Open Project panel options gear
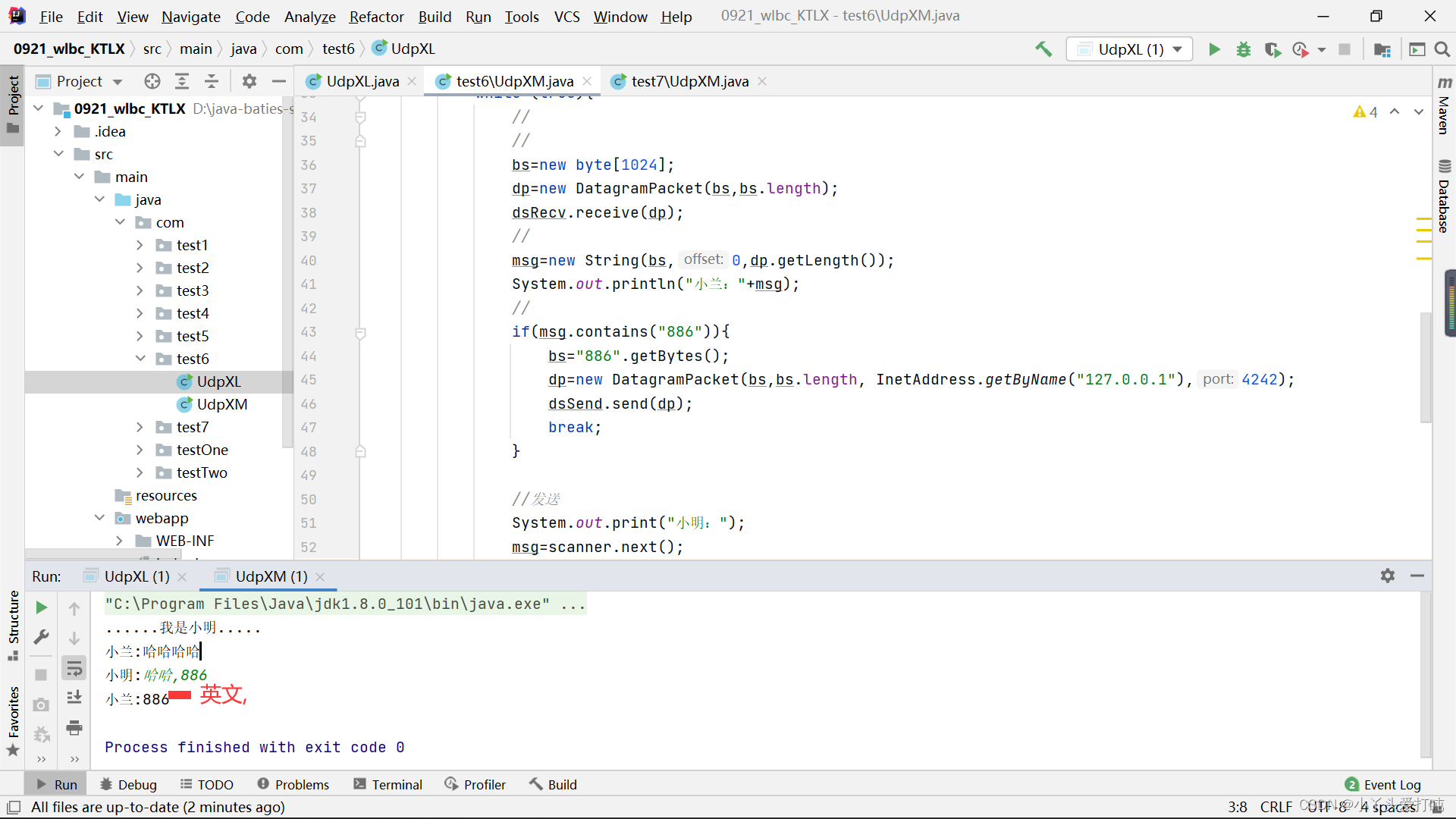This screenshot has width=1456, height=819. [249, 81]
